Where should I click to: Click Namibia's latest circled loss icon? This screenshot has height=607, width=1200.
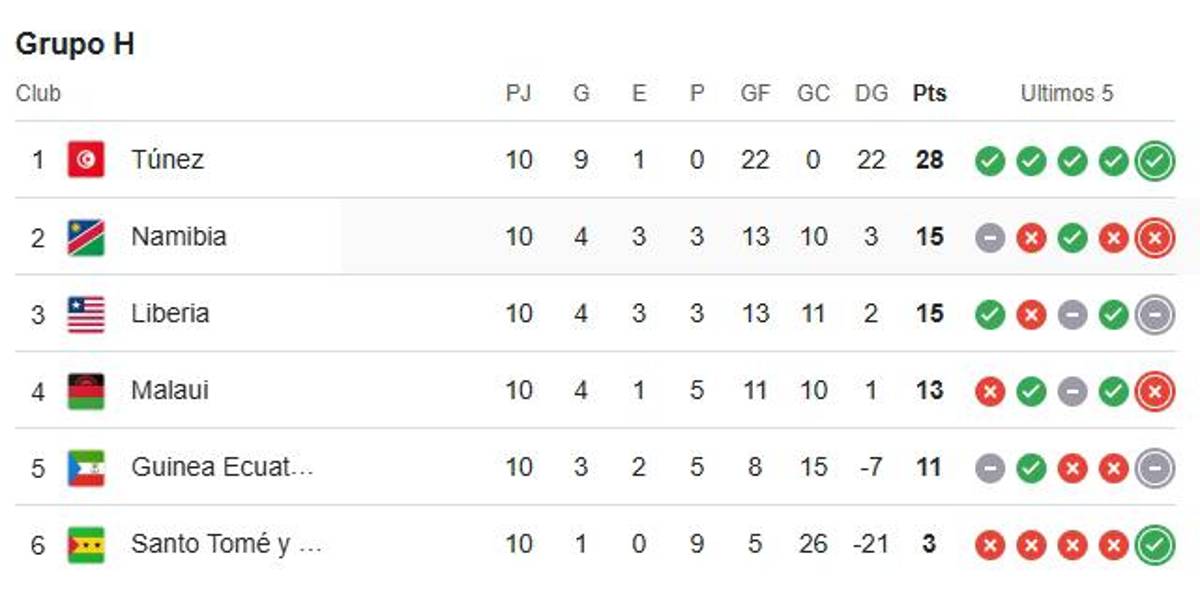(x=1154, y=237)
